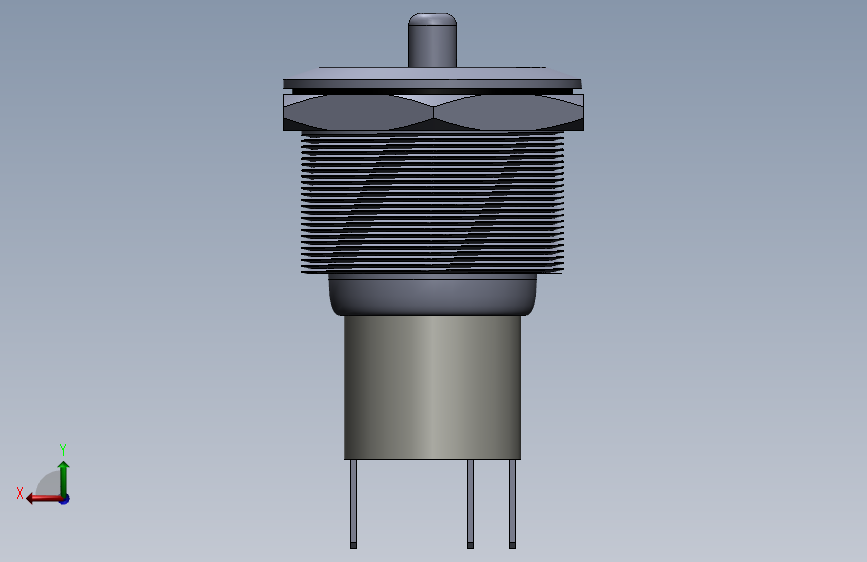Select the flat flange above the hex nut
The height and width of the screenshot is (562, 867).
432,78
